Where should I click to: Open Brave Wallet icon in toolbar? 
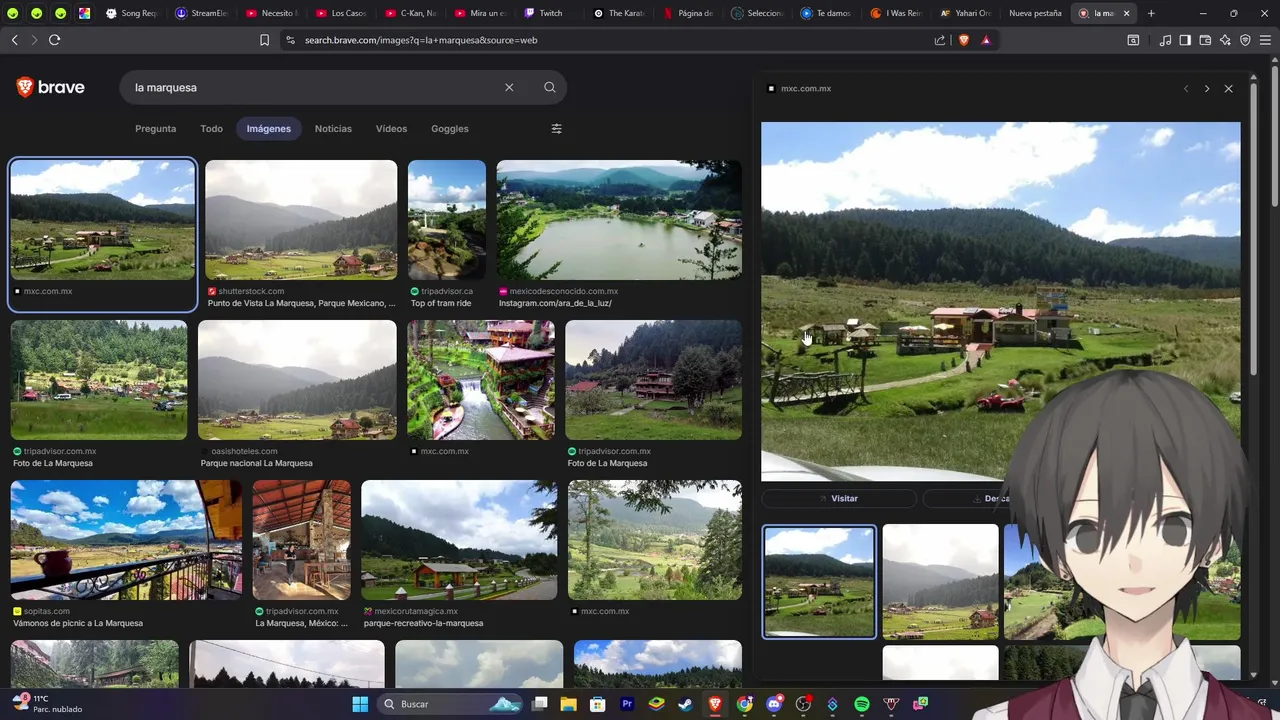coord(1205,40)
